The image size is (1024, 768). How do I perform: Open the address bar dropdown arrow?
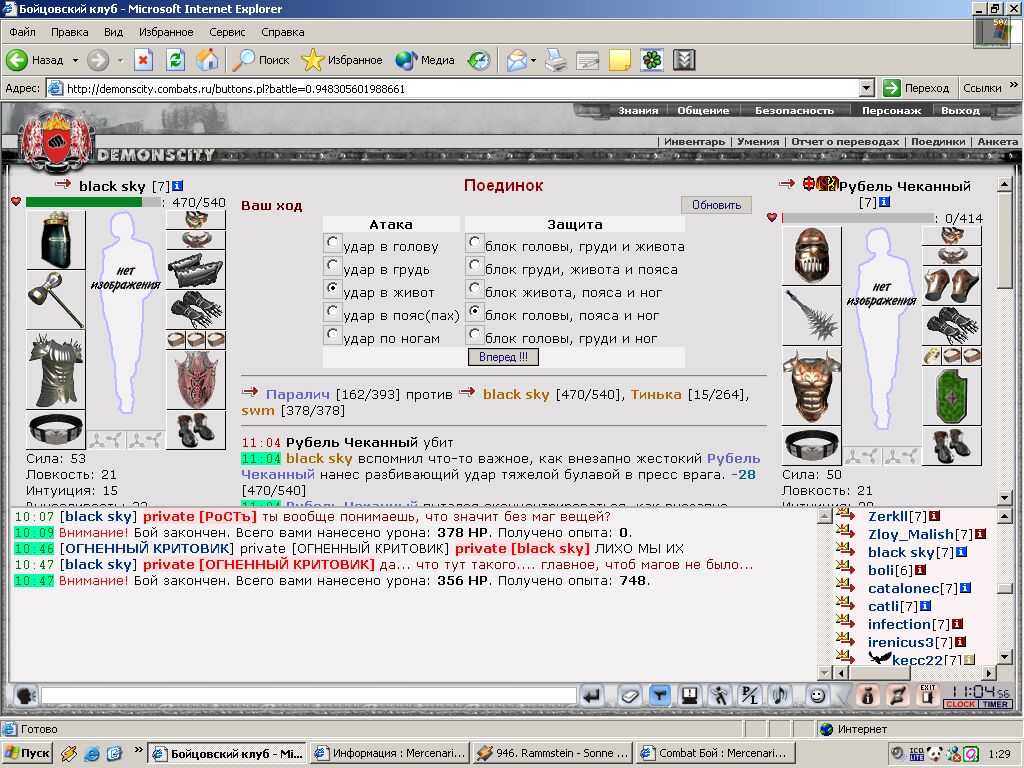[x=867, y=88]
